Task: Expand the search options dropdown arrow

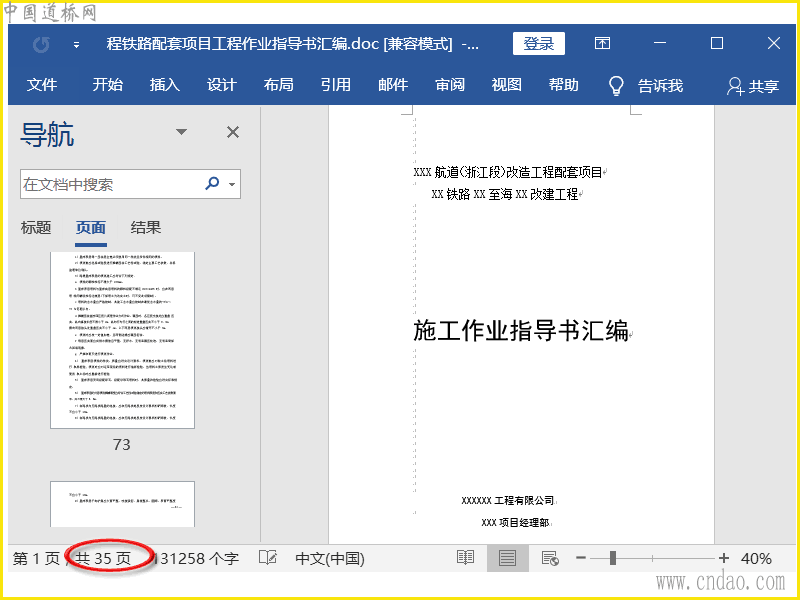Action: [232, 184]
